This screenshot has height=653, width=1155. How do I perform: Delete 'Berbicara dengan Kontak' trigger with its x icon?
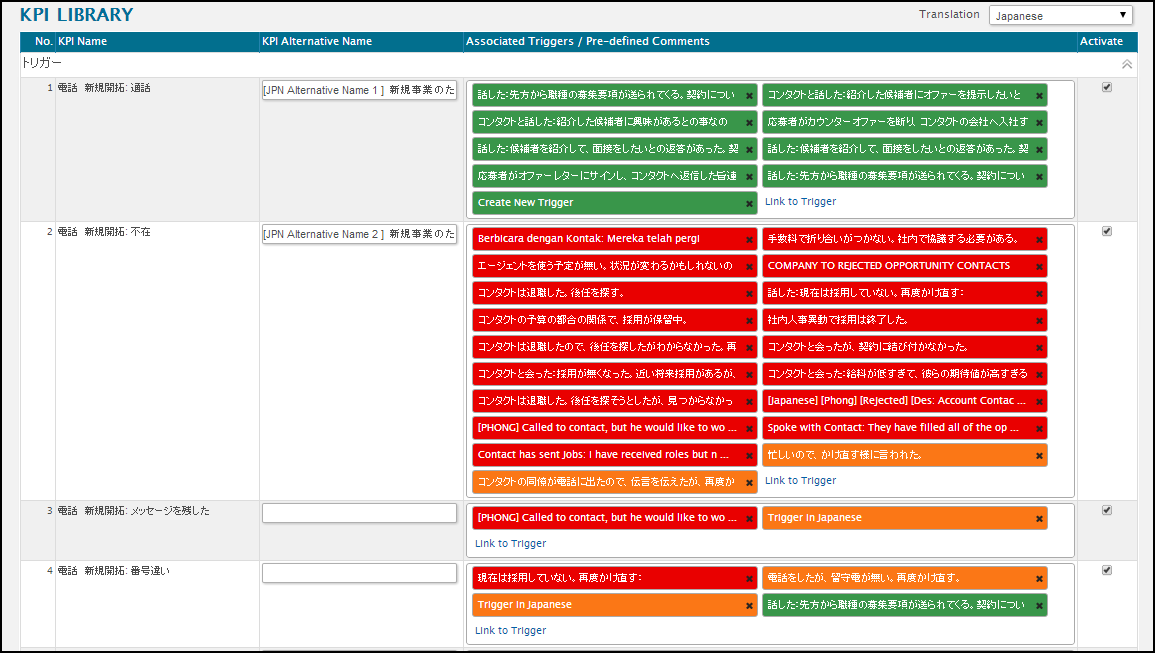pos(749,240)
